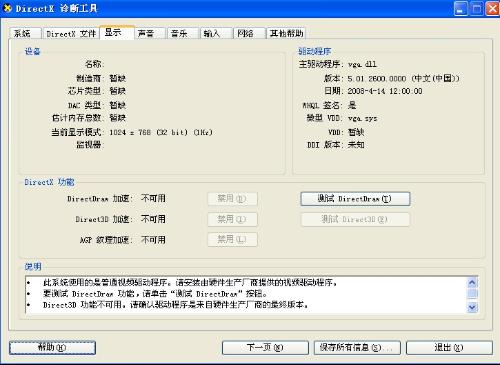Click the 测试 Direct3D button
This screenshot has width=500, height=365.
point(355,219)
